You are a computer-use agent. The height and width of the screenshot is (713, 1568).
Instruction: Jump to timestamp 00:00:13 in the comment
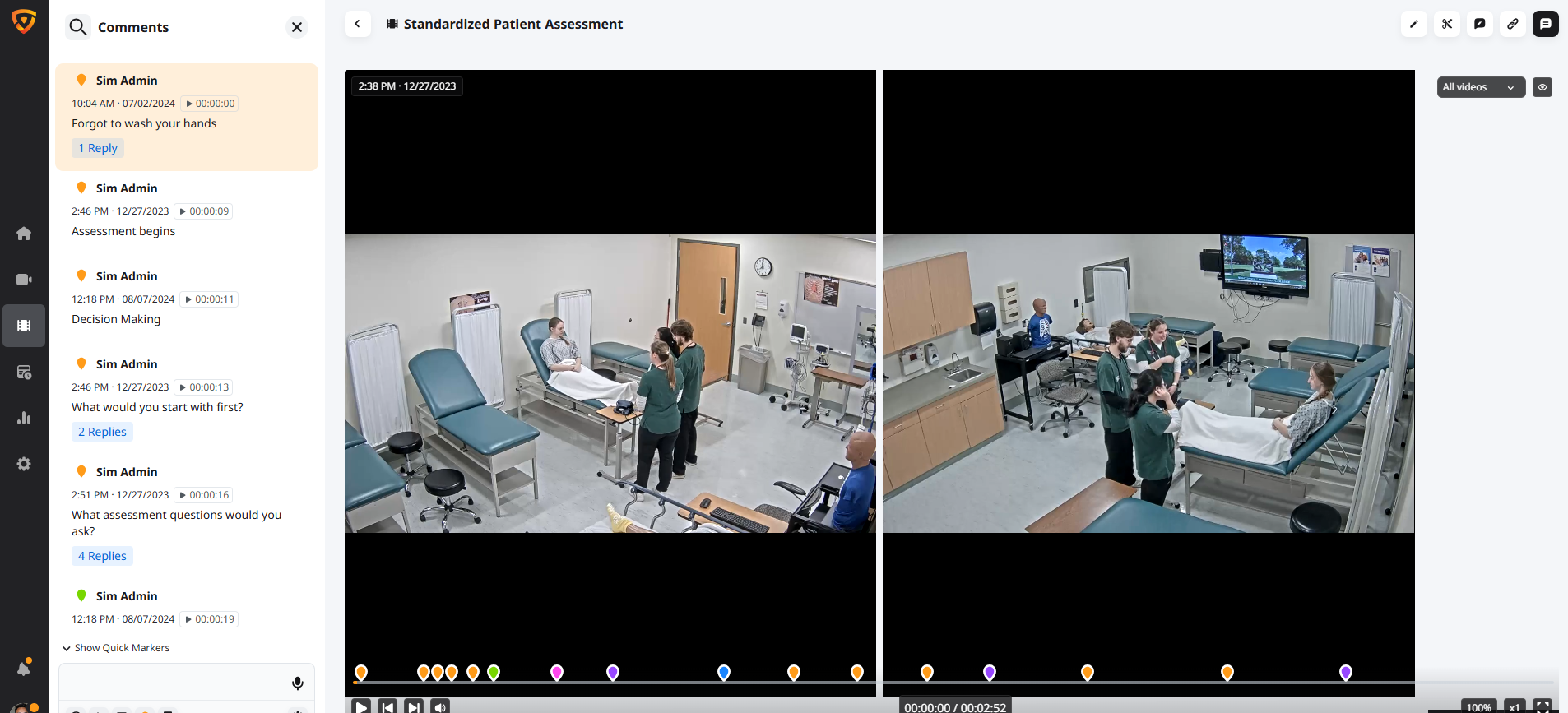pyautogui.click(x=204, y=387)
